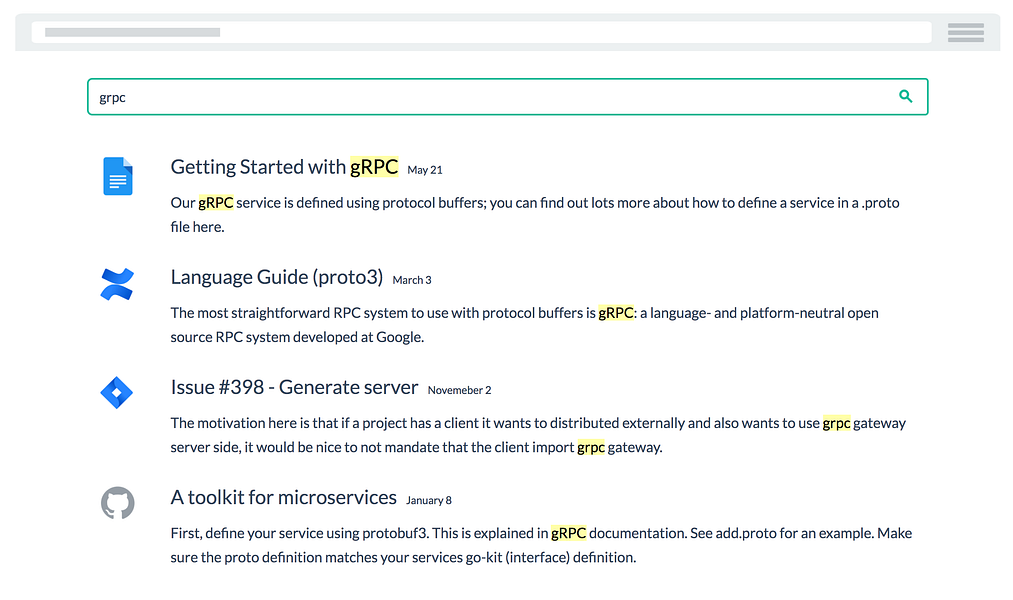The height and width of the screenshot is (600, 1013).
Task: Click the 'March 3' date label
Action: coord(412,280)
